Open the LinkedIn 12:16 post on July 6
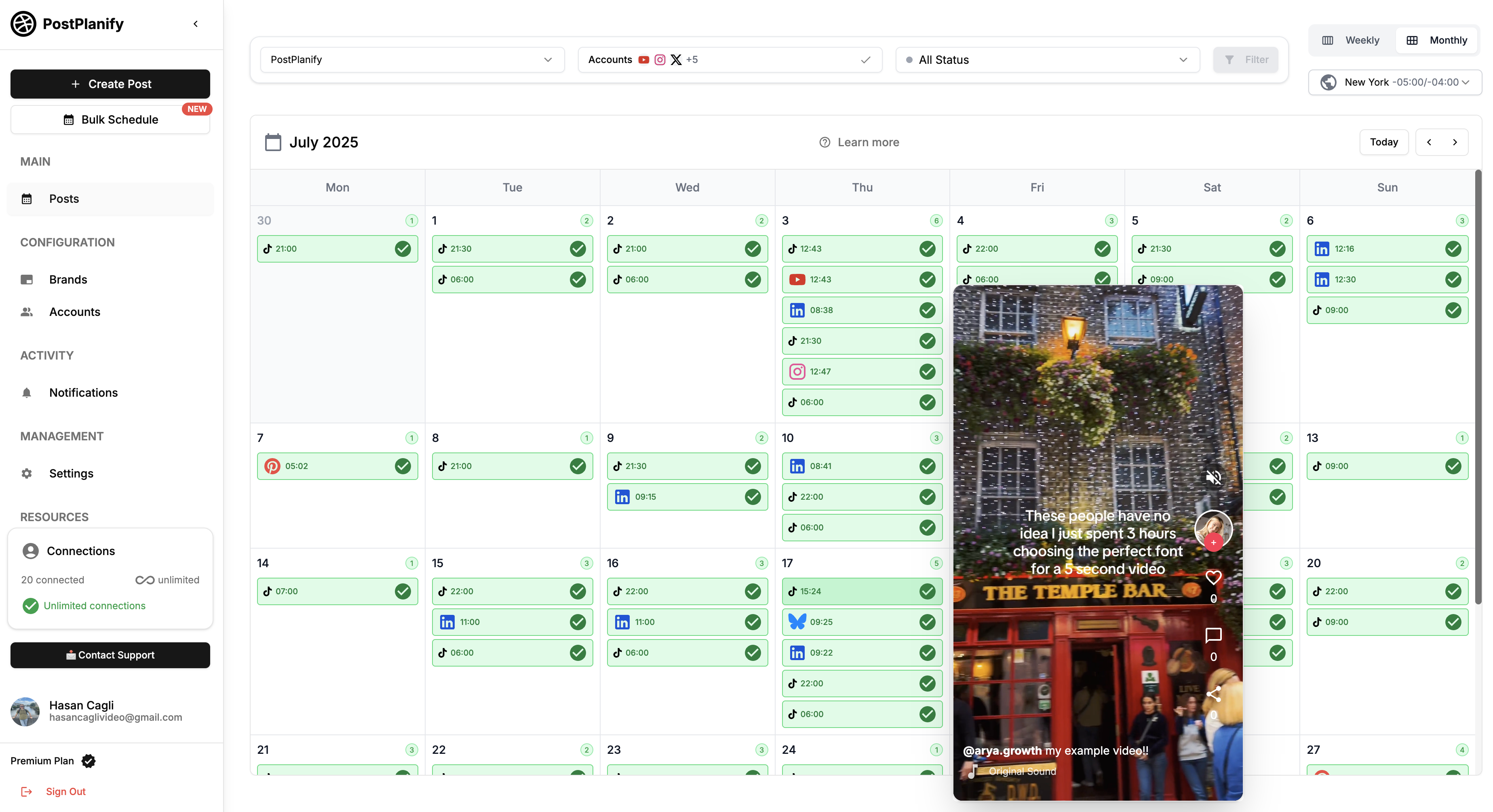Viewport: 1493px width, 812px height. pos(1388,248)
